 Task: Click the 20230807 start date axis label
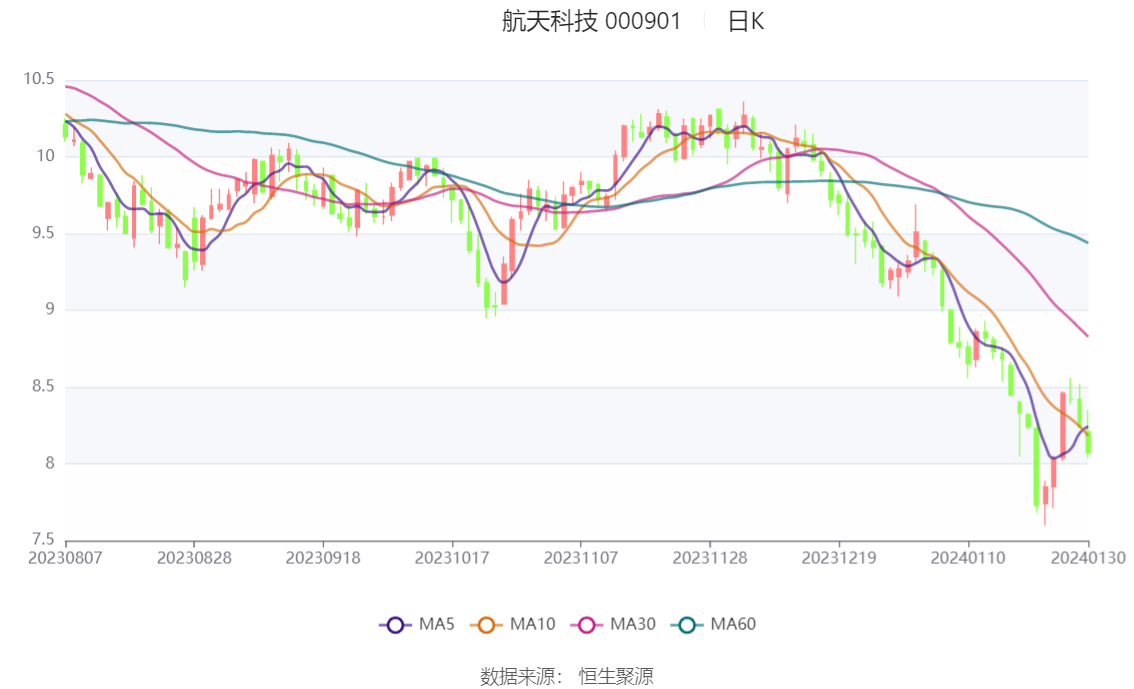tap(66, 558)
